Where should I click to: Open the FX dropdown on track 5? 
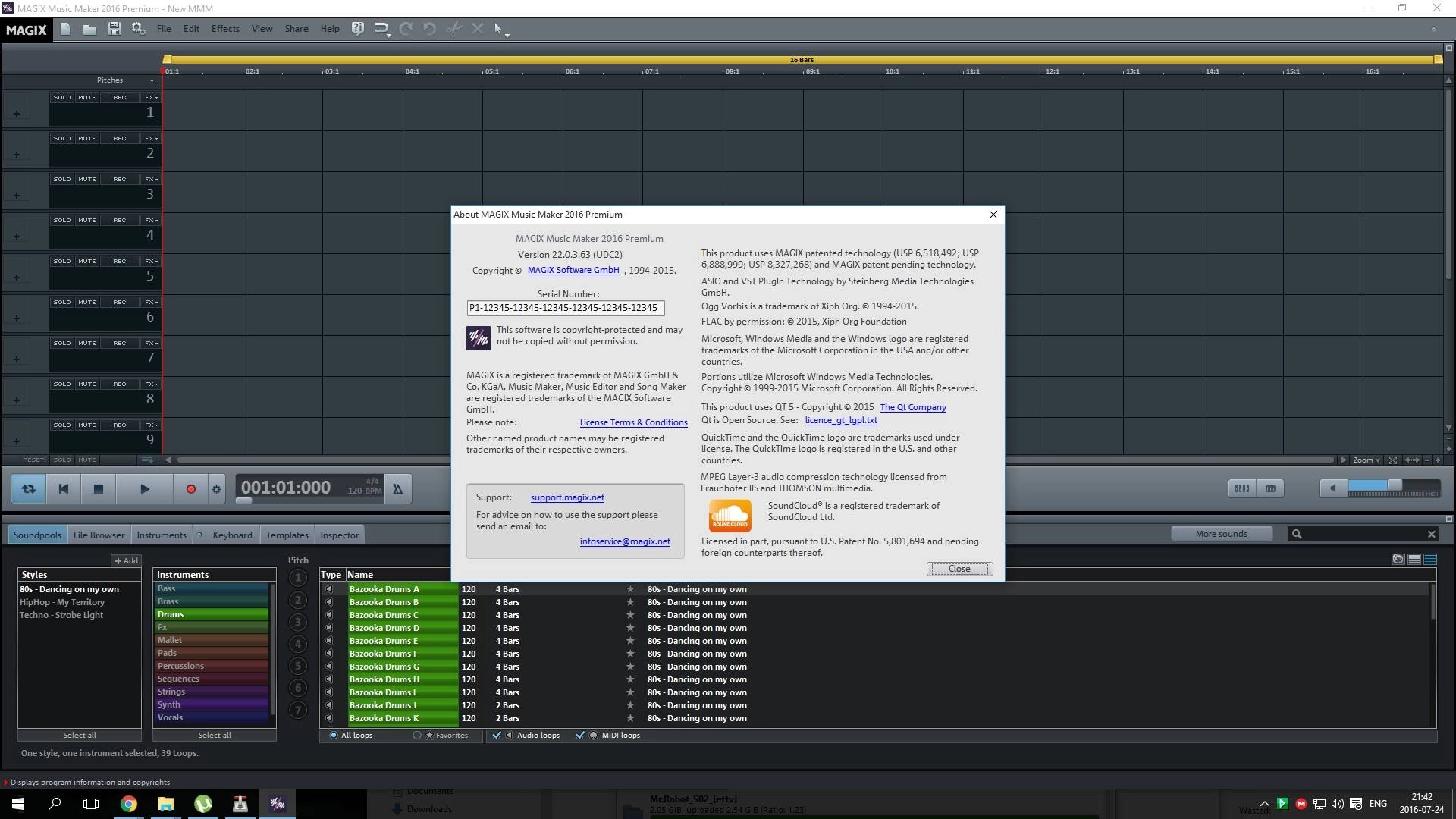point(151,261)
